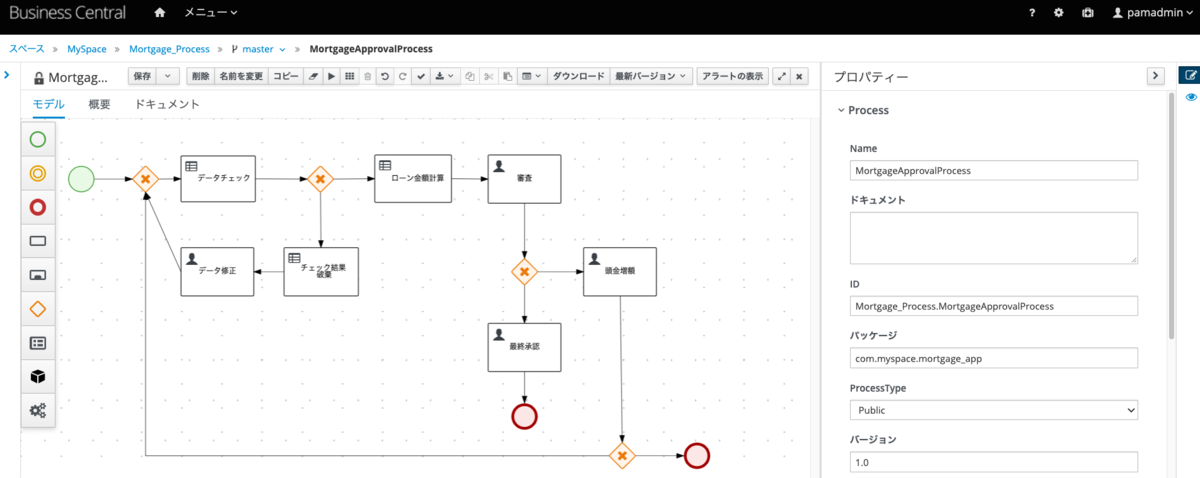The width and height of the screenshot is (1200, 478).
Task: Open the 最新バージョン version dropdown
Action: [651, 76]
